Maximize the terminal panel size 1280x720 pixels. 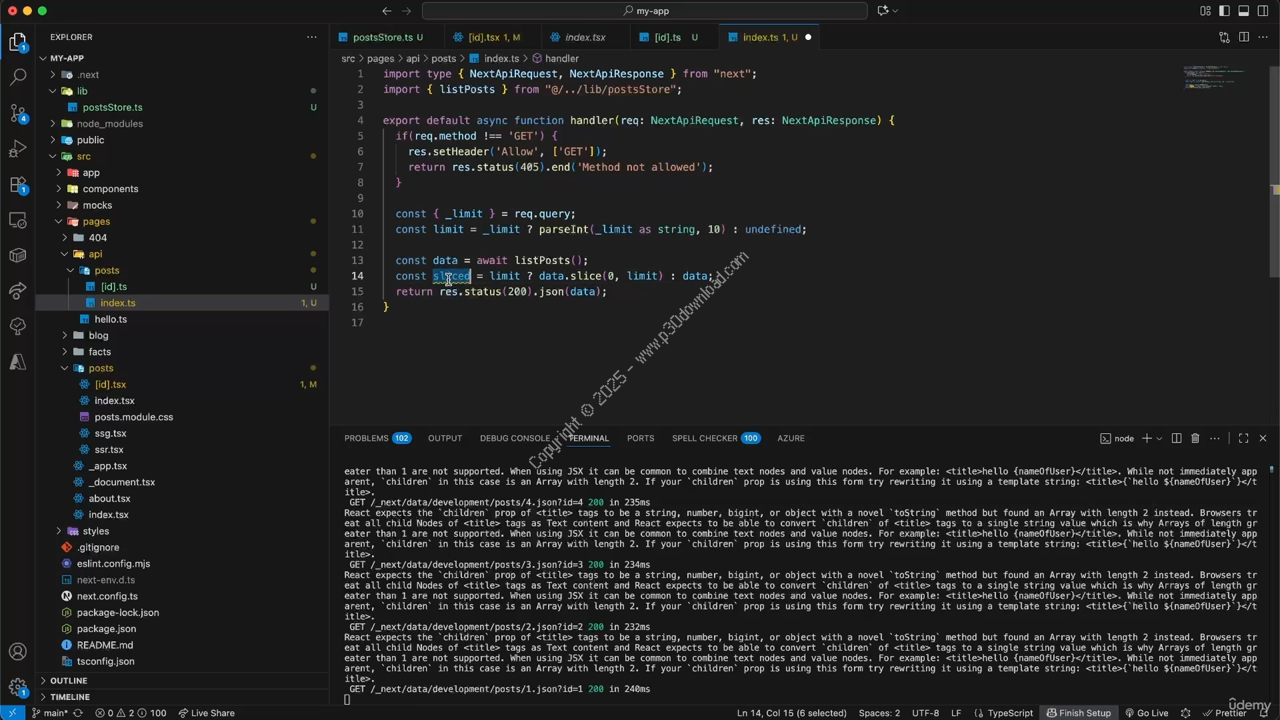click(x=1243, y=438)
